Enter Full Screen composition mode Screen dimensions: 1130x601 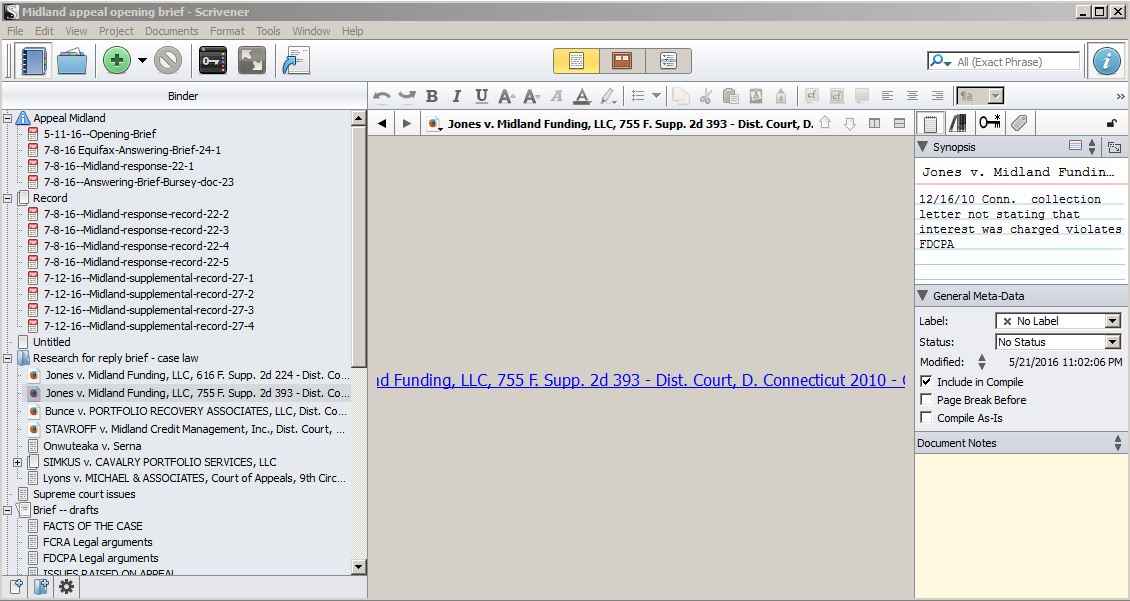(x=252, y=61)
